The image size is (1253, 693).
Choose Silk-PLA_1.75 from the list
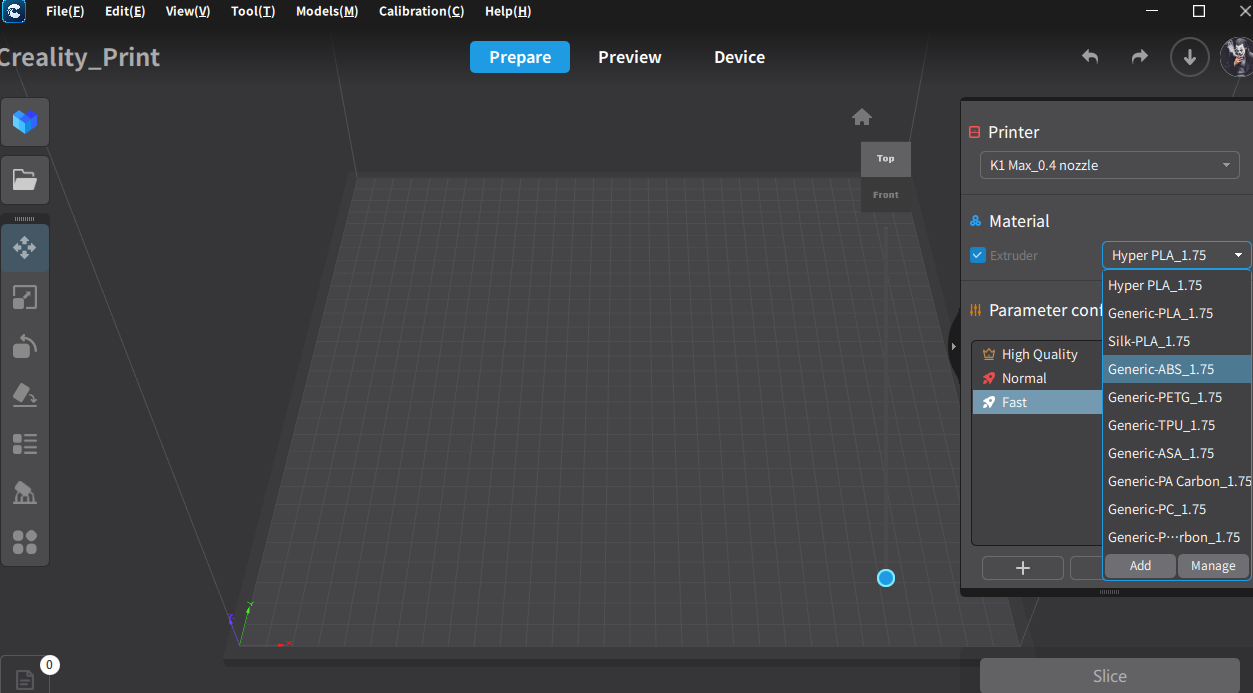pyautogui.click(x=1177, y=341)
